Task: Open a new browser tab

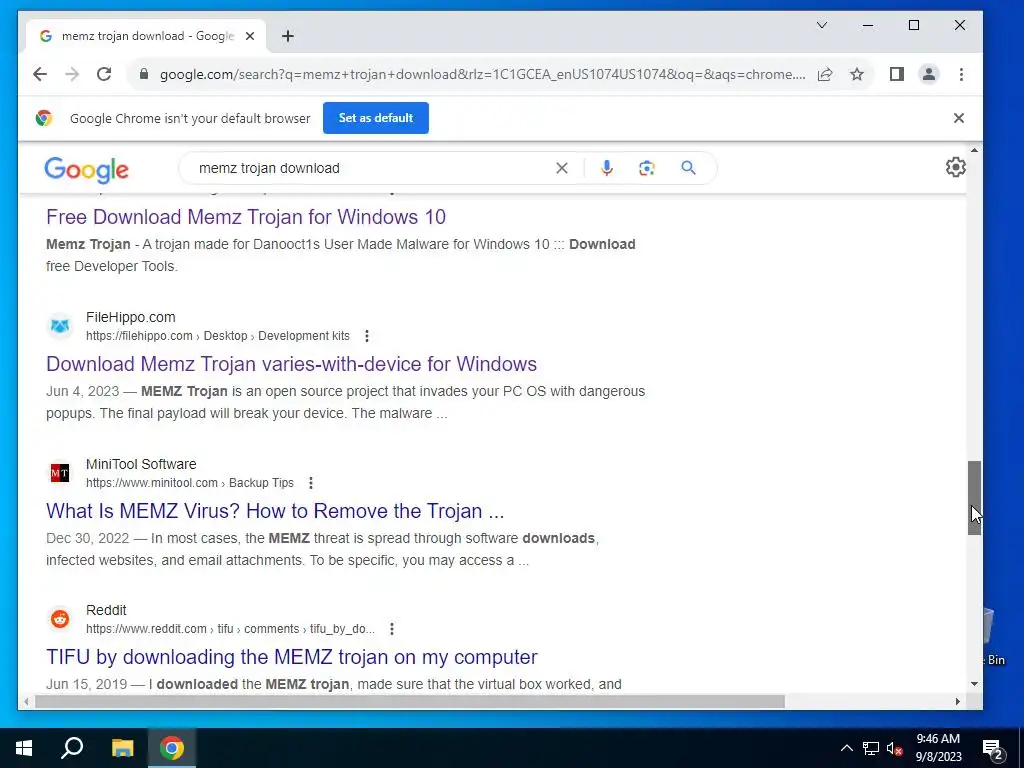Action: [288, 36]
